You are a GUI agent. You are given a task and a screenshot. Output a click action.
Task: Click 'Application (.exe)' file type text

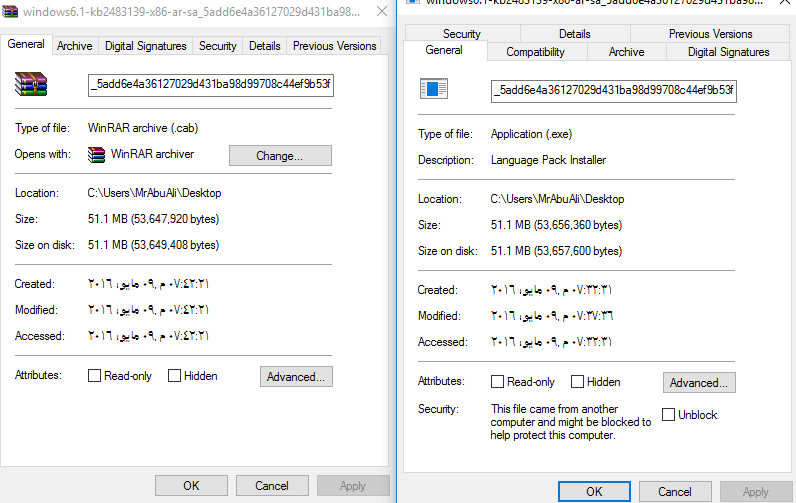pos(532,134)
